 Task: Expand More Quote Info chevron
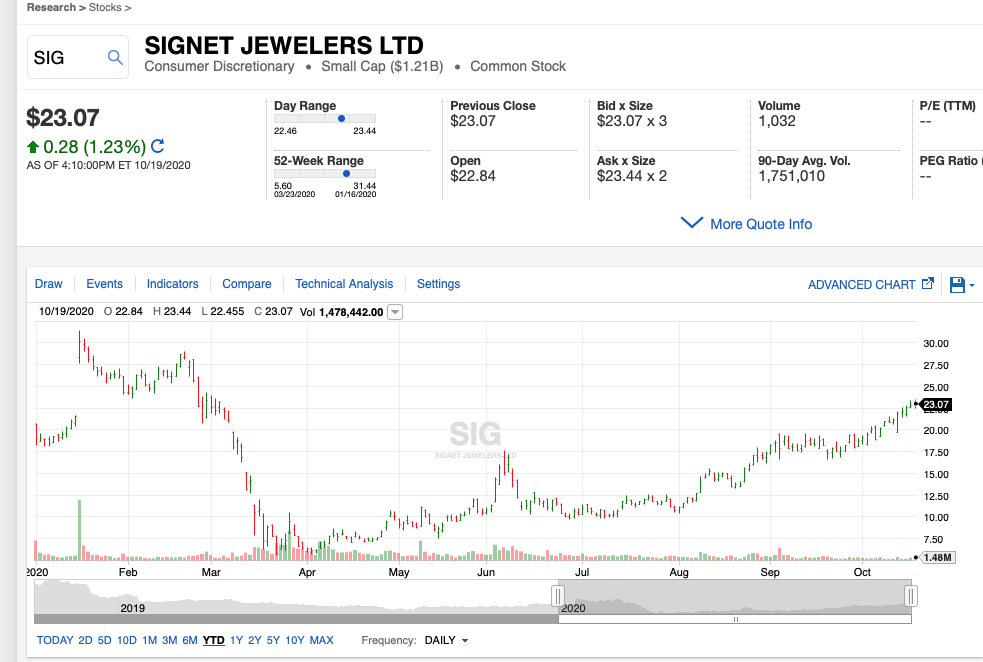[x=691, y=223]
